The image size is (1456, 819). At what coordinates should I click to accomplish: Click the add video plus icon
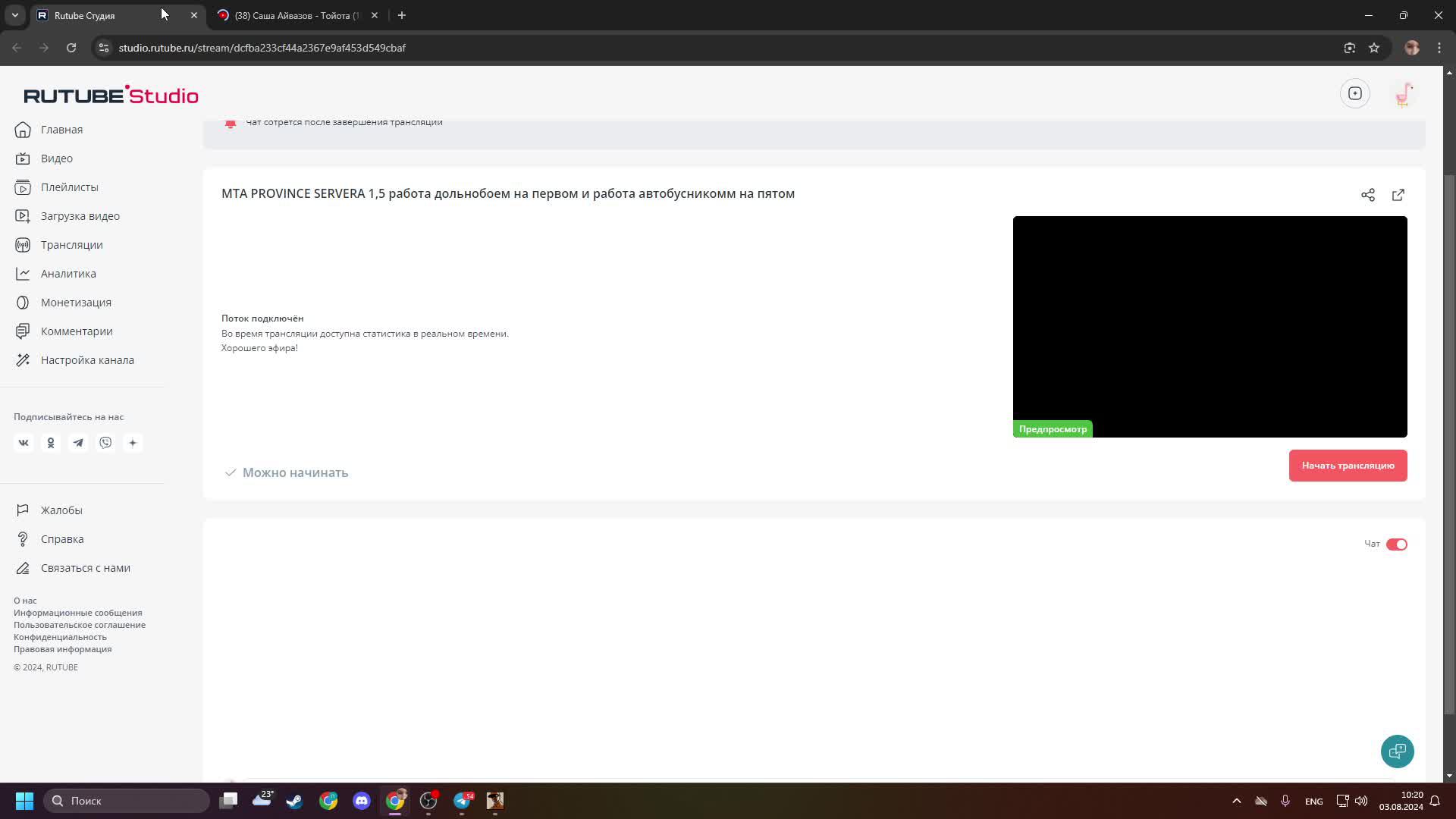point(1354,93)
